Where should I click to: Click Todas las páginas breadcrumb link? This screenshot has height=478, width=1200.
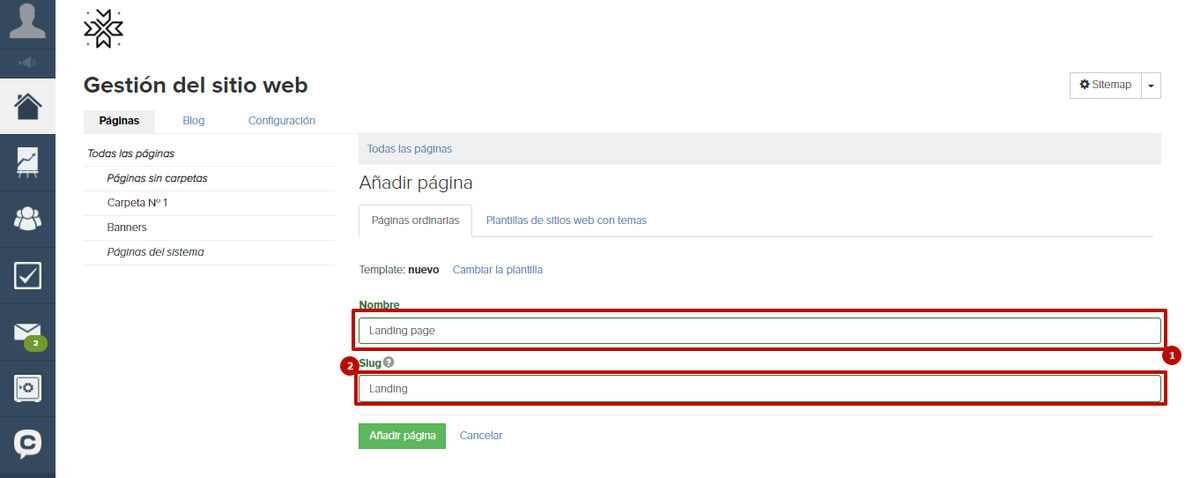pos(409,149)
